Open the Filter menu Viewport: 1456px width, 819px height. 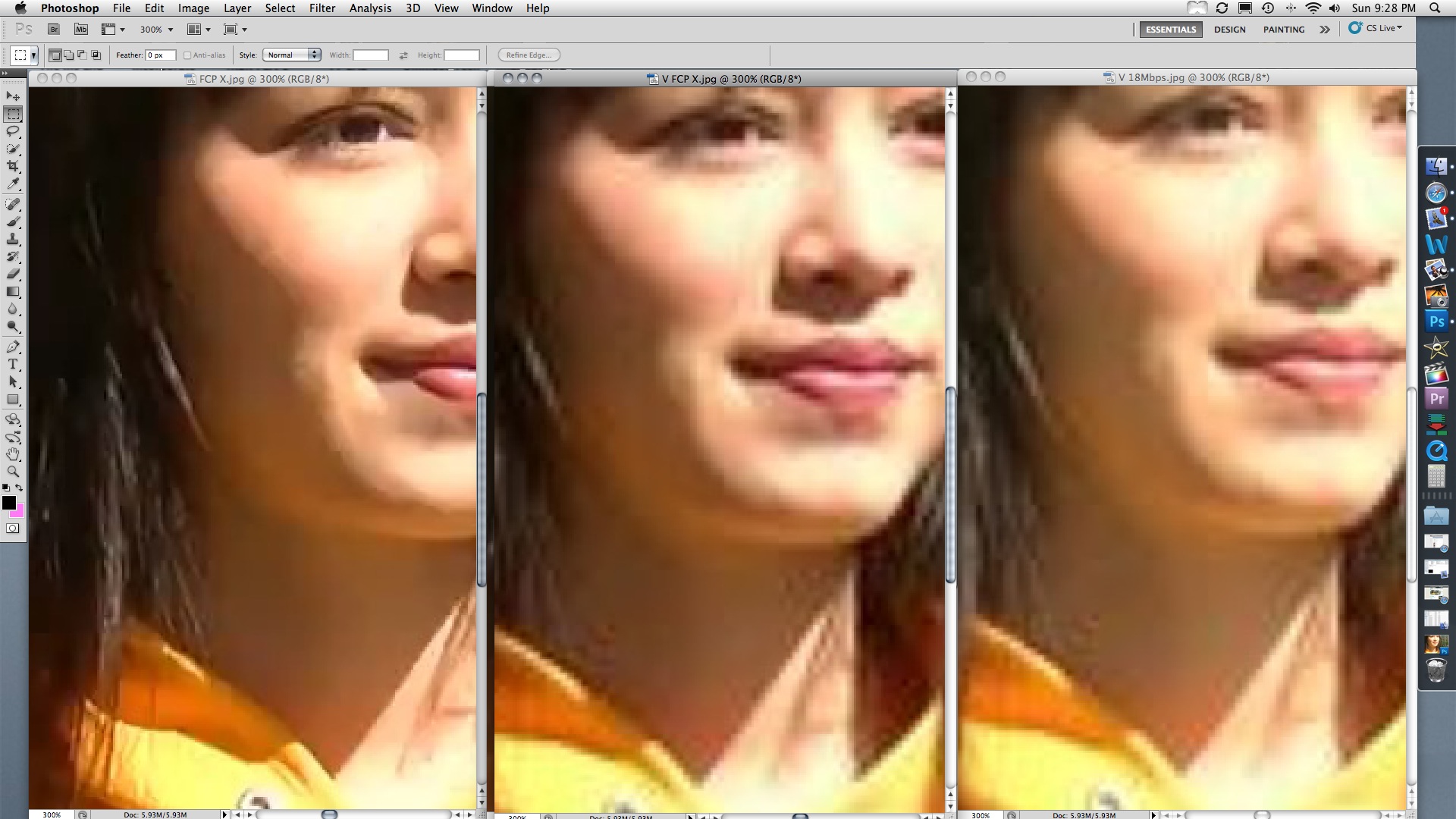(322, 8)
